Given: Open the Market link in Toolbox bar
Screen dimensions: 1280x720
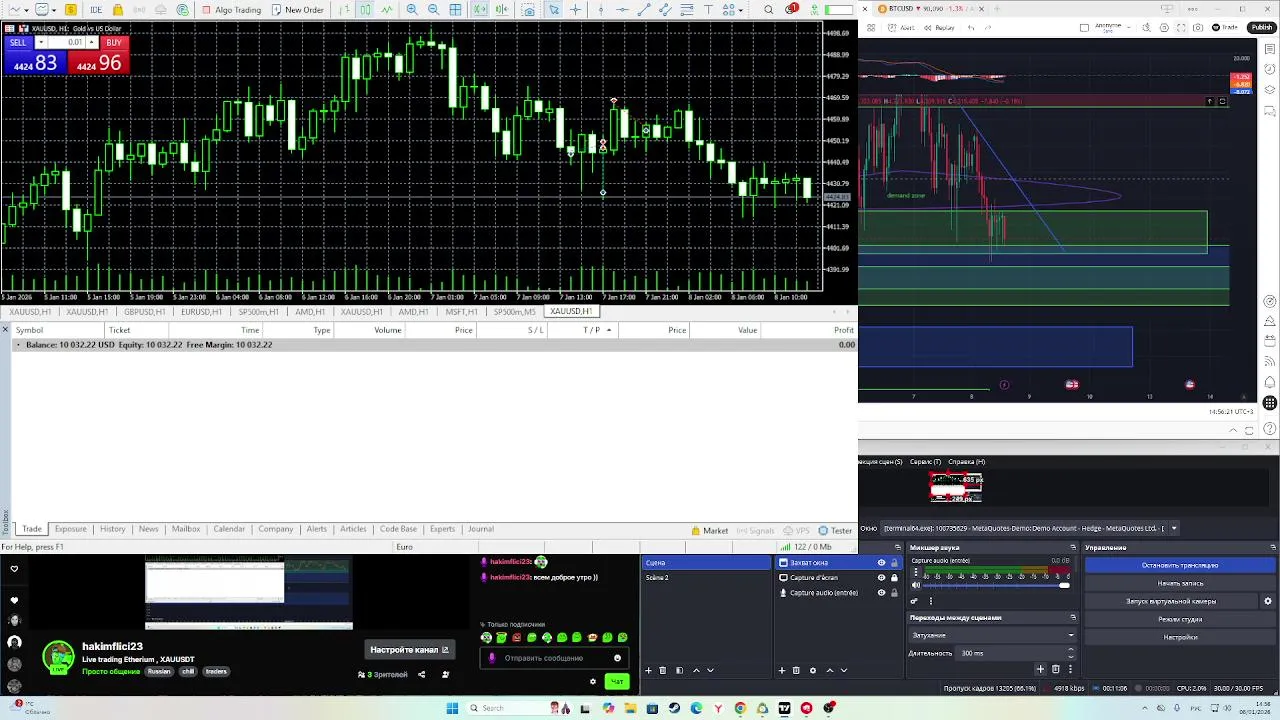Looking at the screenshot, I should click(x=709, y=531).
